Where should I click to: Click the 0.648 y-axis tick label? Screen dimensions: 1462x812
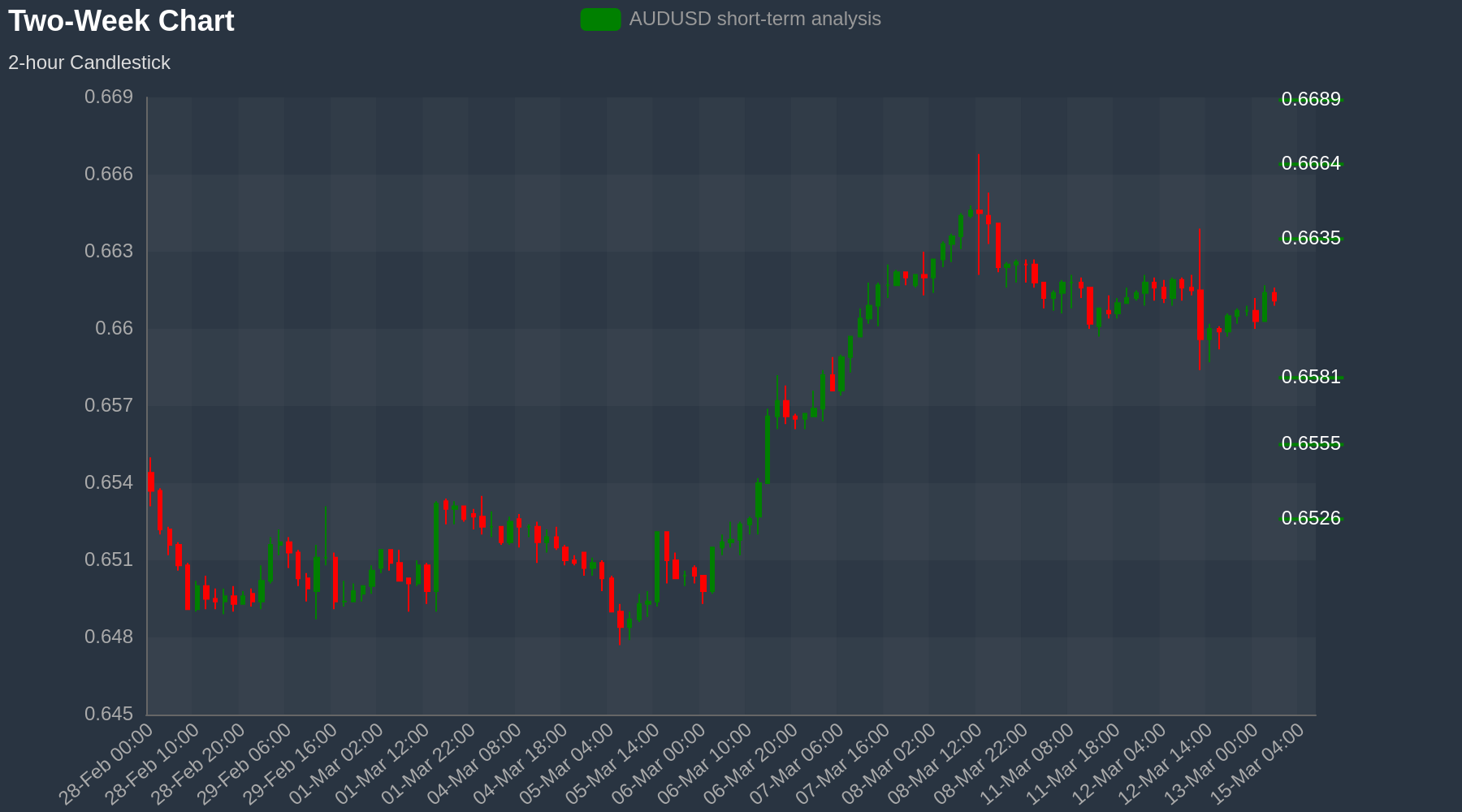click(x=109, y=637)
